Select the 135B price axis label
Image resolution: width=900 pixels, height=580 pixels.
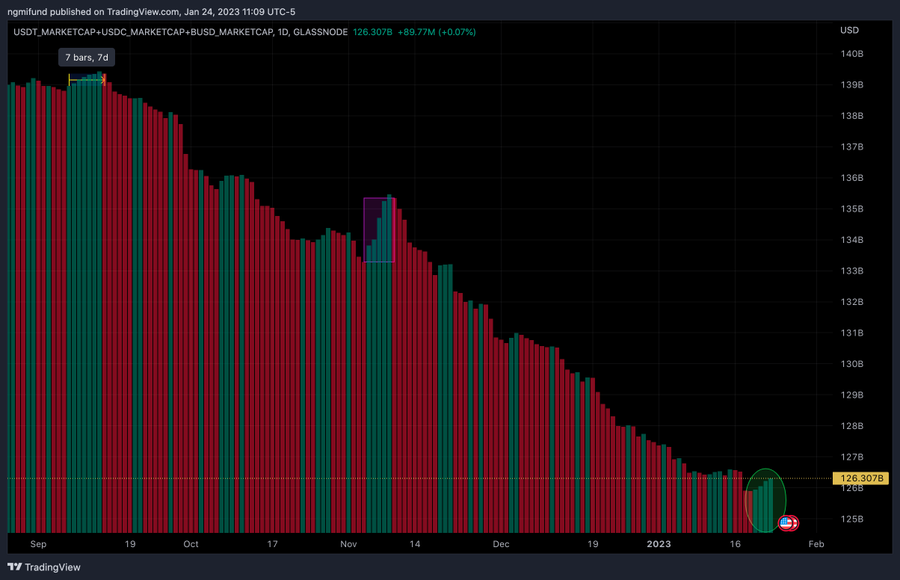[x=852, y=209]
